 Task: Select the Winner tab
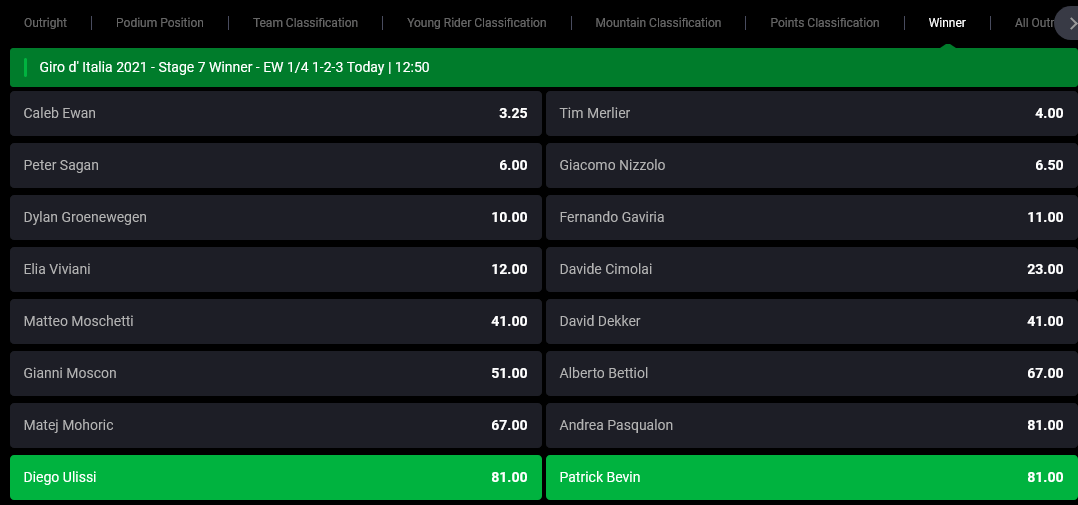pos(947,23)
